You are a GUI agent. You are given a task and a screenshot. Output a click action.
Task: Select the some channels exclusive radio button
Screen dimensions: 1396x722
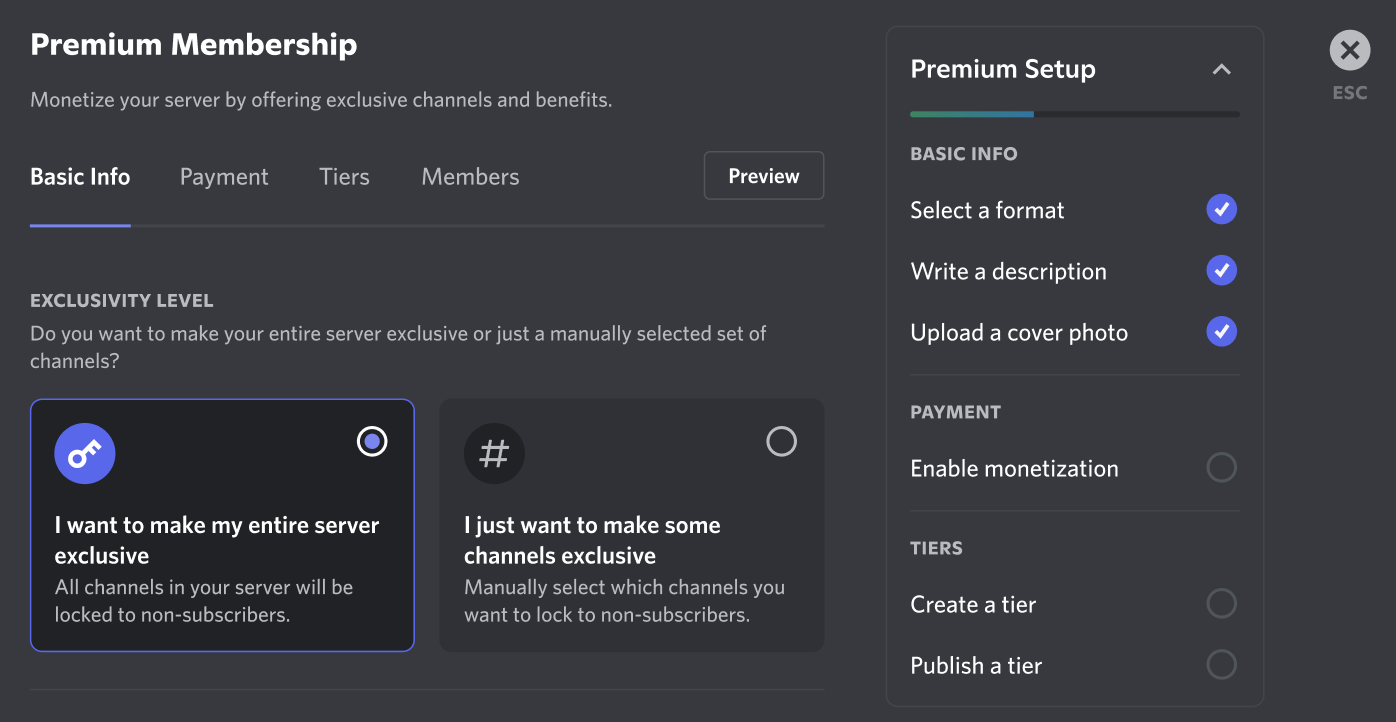pyautogui.click(x=781, y=441)
